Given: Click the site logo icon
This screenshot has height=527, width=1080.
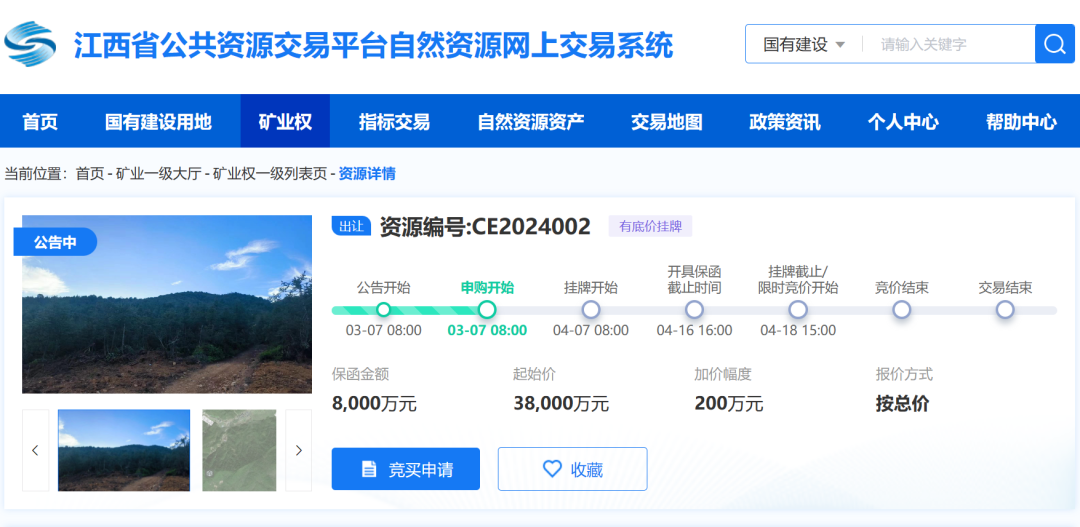Looking at the screenshot, I should point(30,43).
